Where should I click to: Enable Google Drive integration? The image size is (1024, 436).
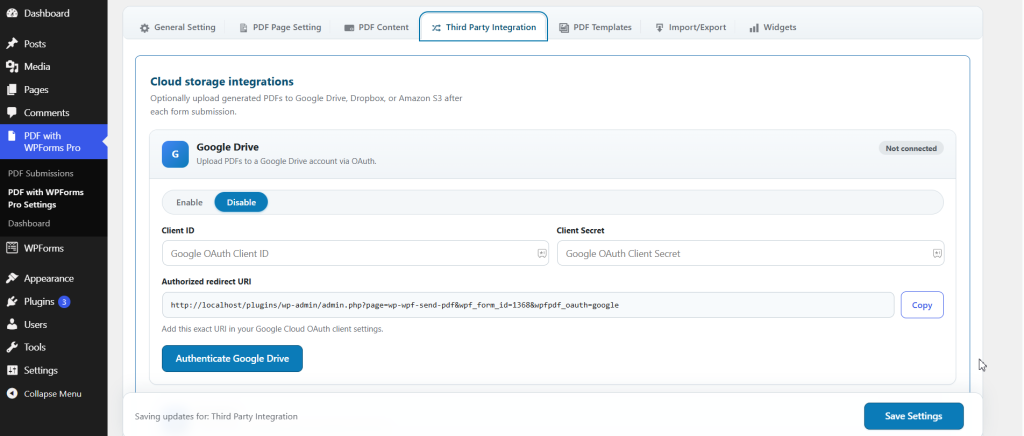coord(189,202)
